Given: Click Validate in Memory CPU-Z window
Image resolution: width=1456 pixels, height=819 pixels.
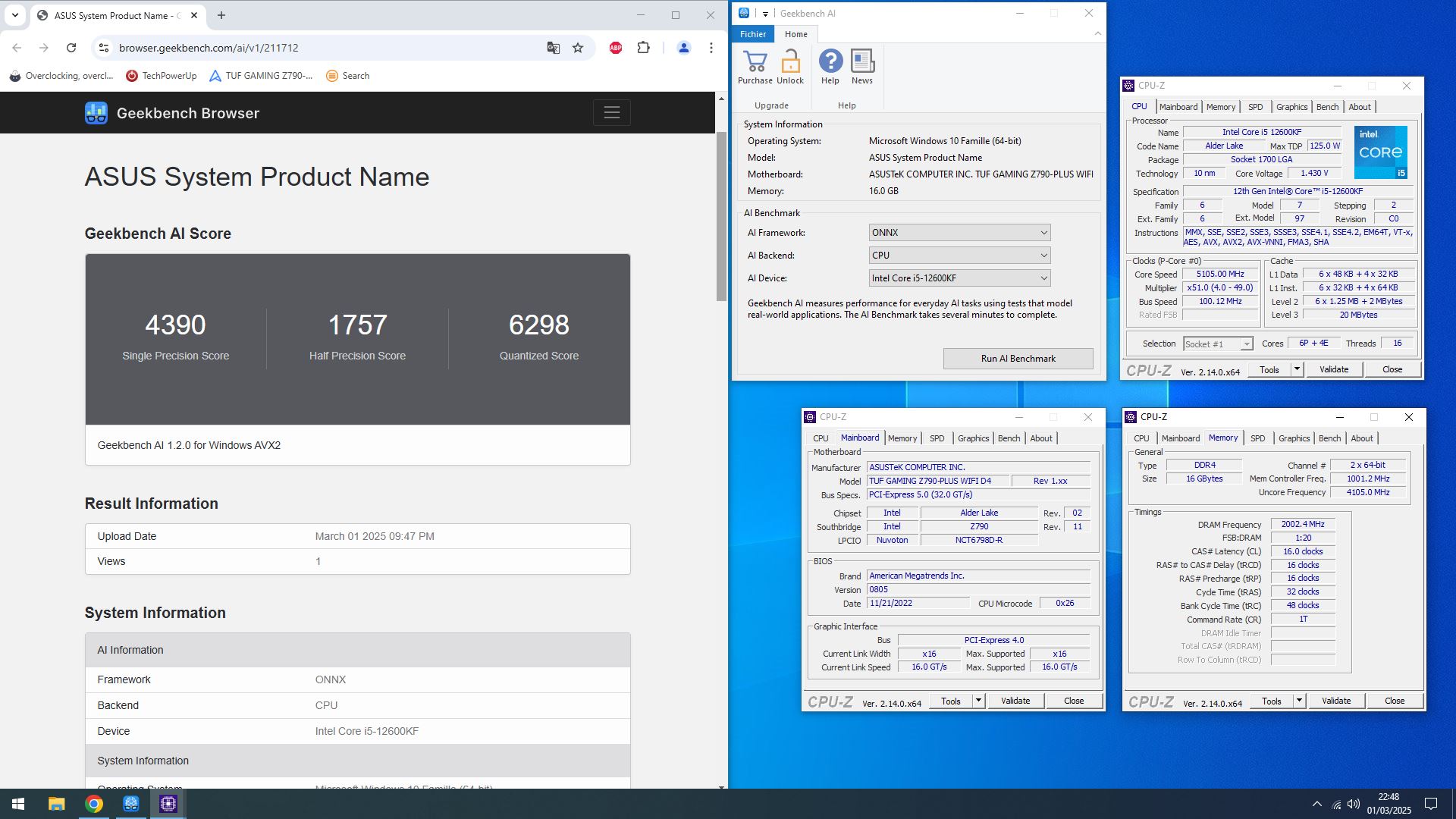Looking at the screenshot, I should 1336,701.
